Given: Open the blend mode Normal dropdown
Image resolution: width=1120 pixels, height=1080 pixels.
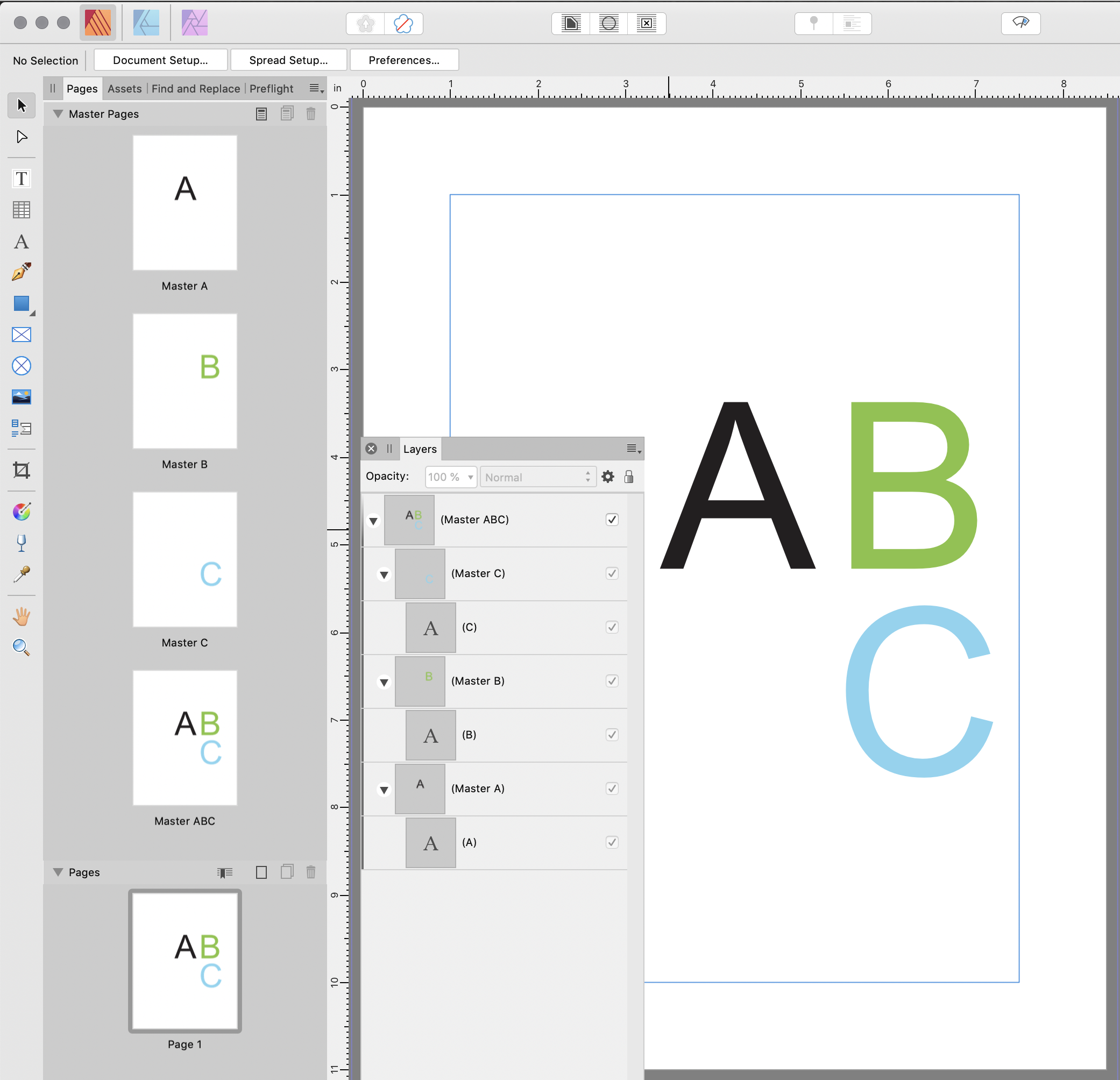Looking at the screenshot, I should pyautogui.click(x=537, y=477).
